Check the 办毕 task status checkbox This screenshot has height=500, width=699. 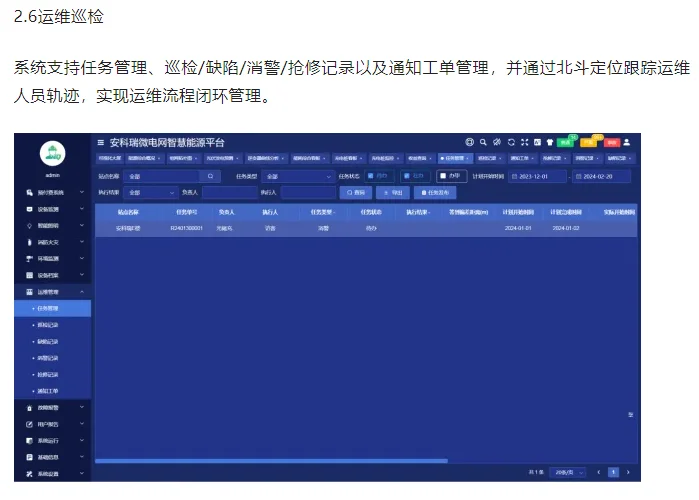(443, 176)
